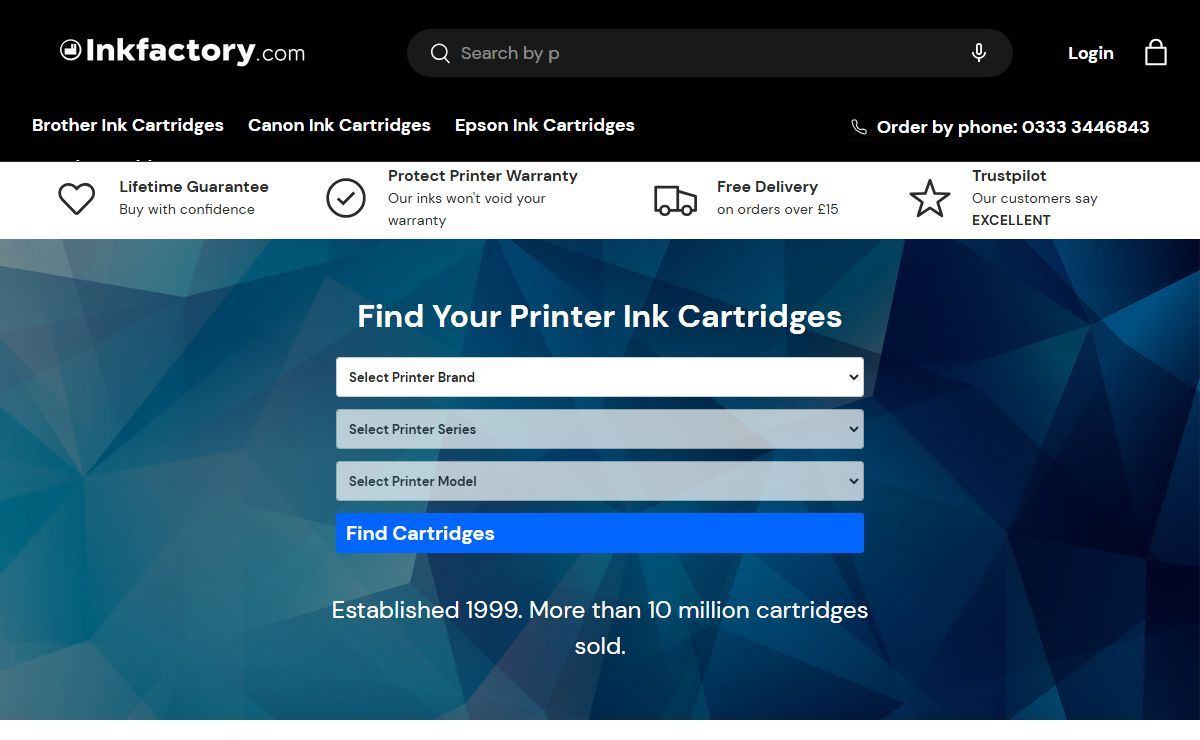1200x740 pixels.
Task: Click the checkmark warranty icon
Action: [x=346, y=198]
